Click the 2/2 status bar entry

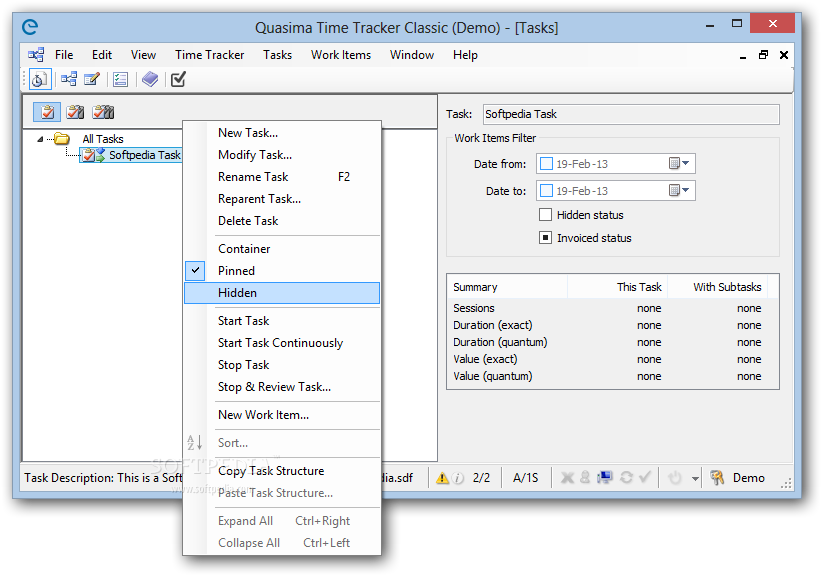coord(481,478)
